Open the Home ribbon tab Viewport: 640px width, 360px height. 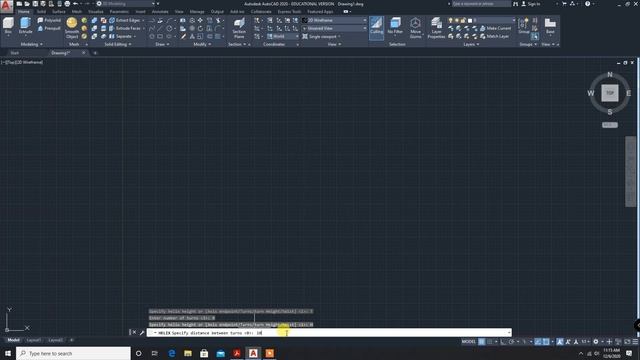24,12
